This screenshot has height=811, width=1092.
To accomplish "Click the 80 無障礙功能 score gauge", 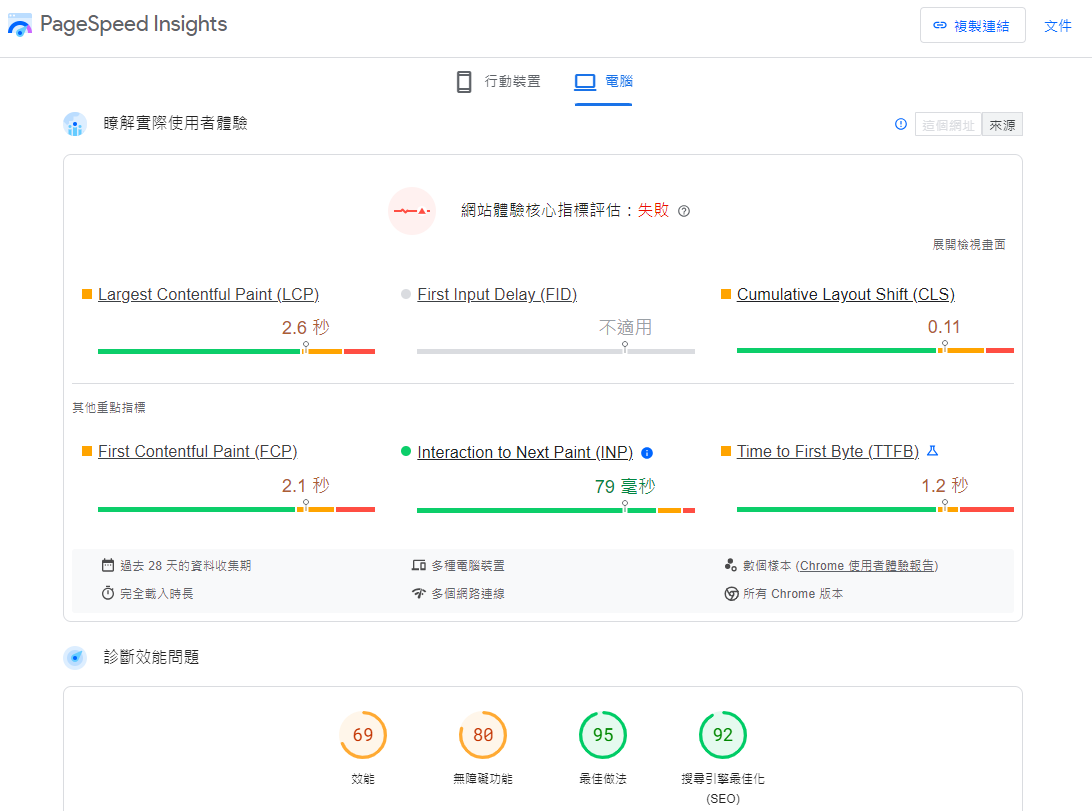I will 483,735.
